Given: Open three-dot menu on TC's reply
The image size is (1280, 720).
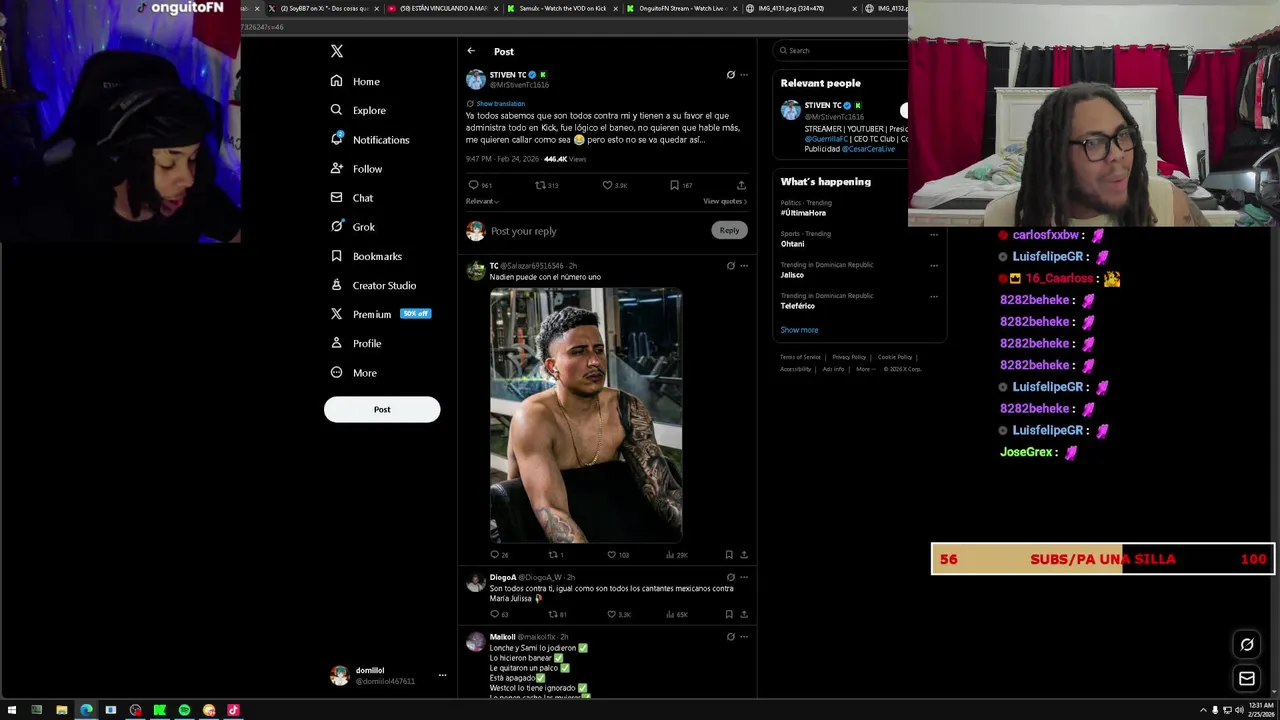Looking at the screenshot, I should (x=744, y=266).
